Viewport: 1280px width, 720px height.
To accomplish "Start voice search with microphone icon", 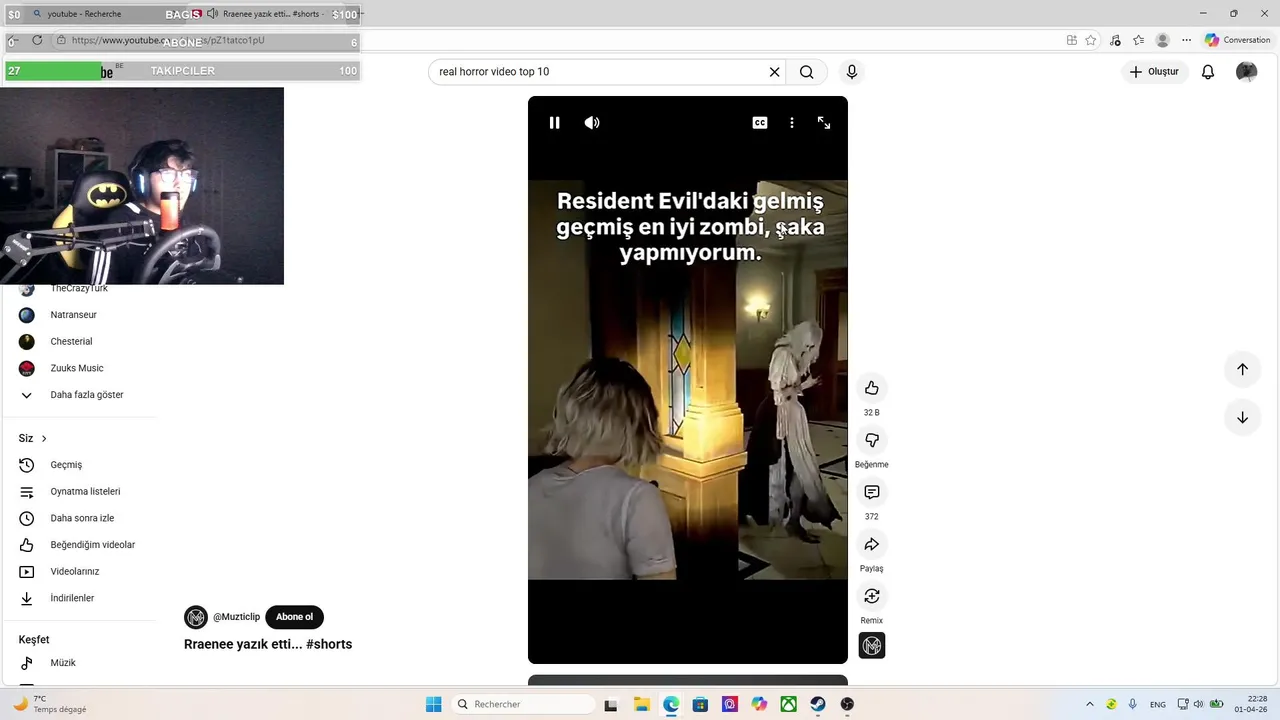I will (852, 72).
